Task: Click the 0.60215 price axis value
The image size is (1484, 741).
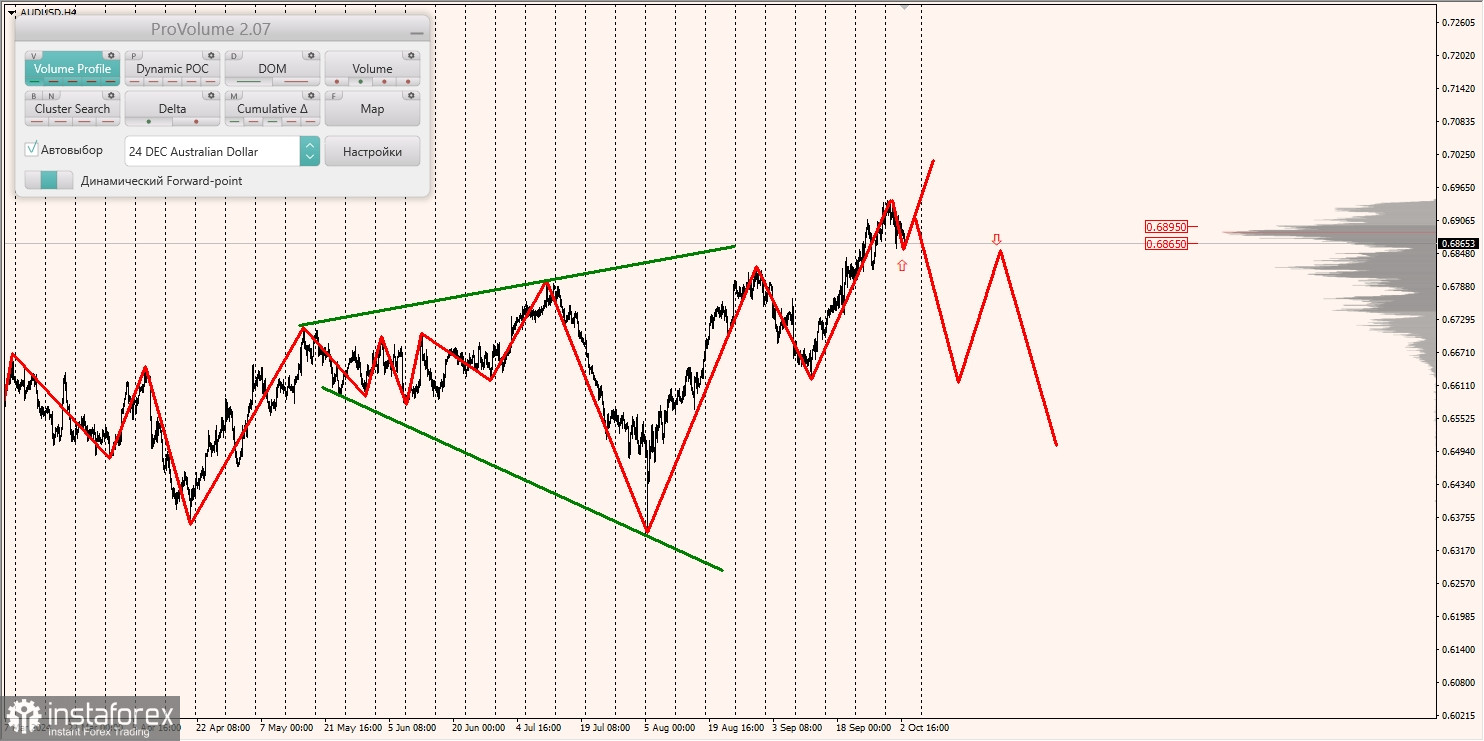Action: click(x=1460, y=715)
